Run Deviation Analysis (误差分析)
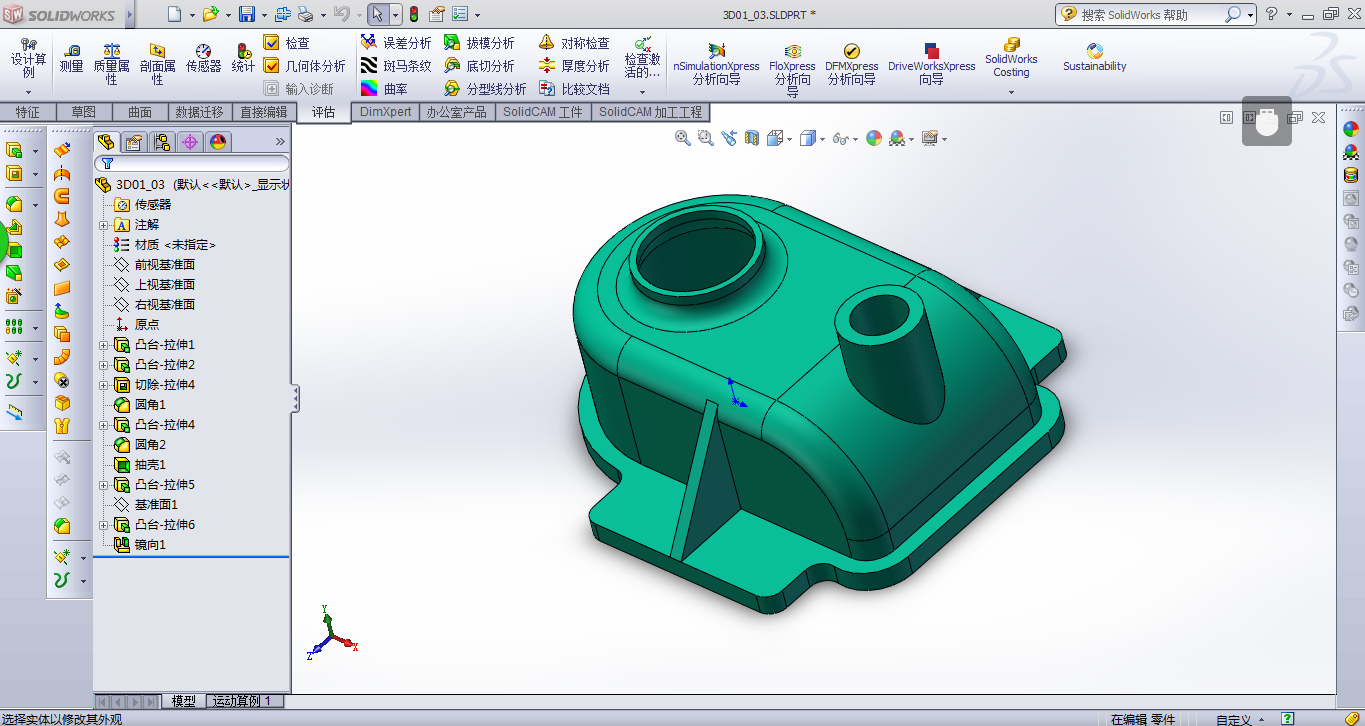The width and height of the screenshot is (1365, 726). pyautogui.click(x=396, y=43)
